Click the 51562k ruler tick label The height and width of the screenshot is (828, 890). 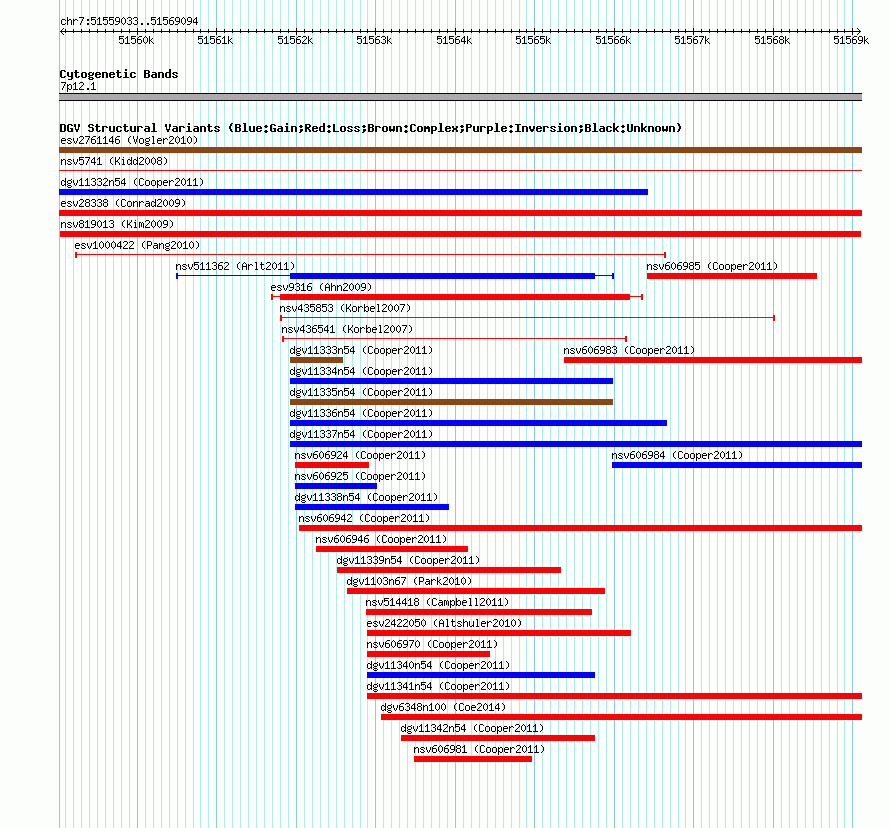(295, 40)
